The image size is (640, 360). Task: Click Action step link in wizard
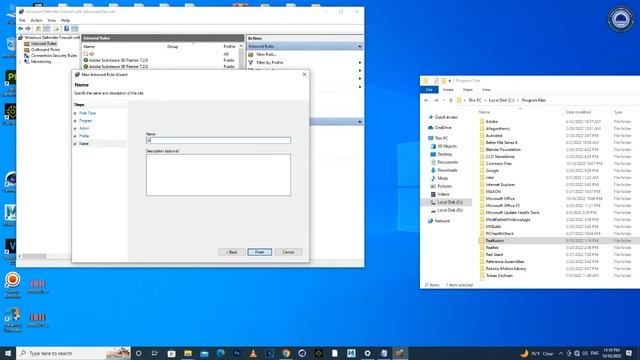click(84, 128)
